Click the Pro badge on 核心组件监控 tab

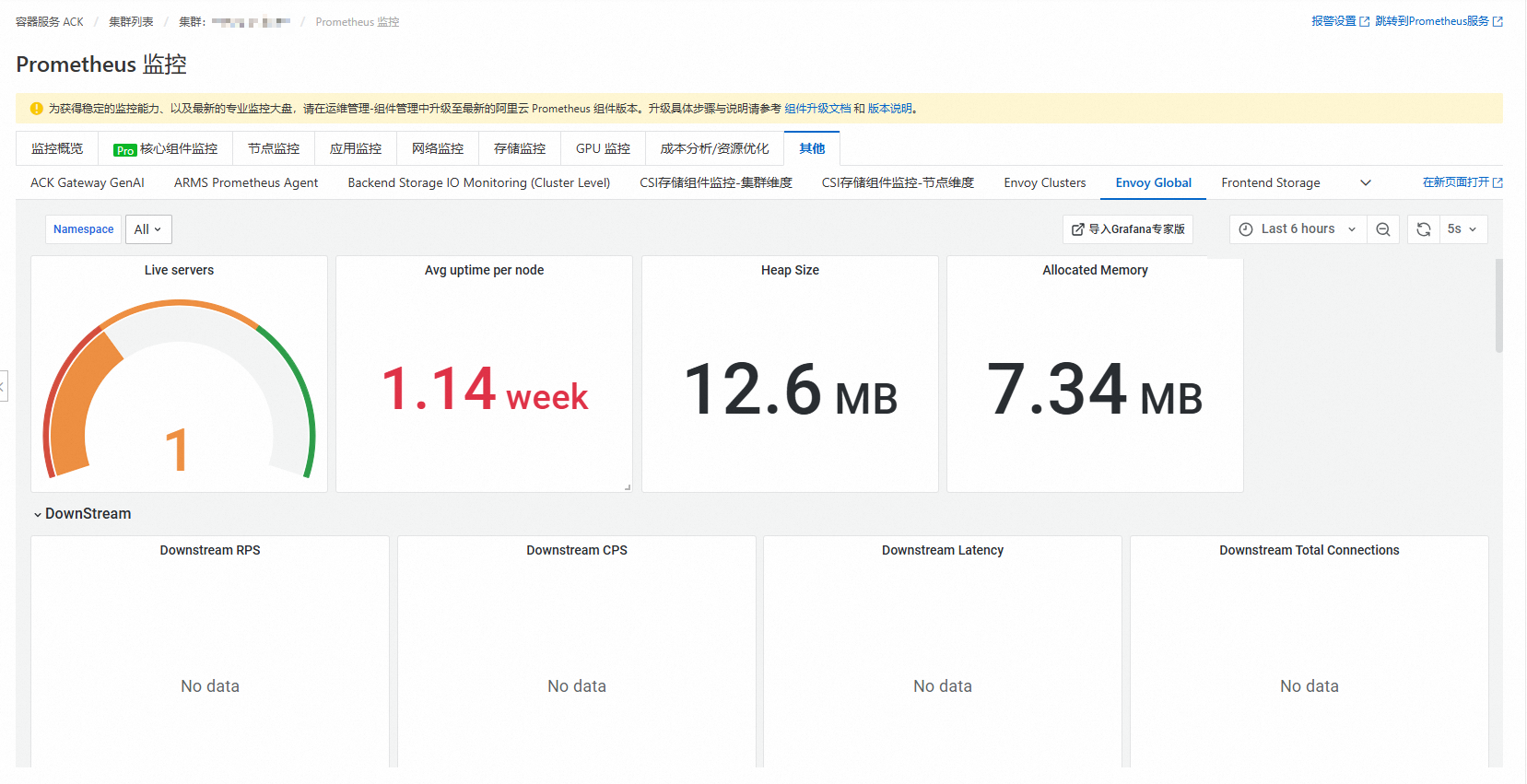pos(125,150)
